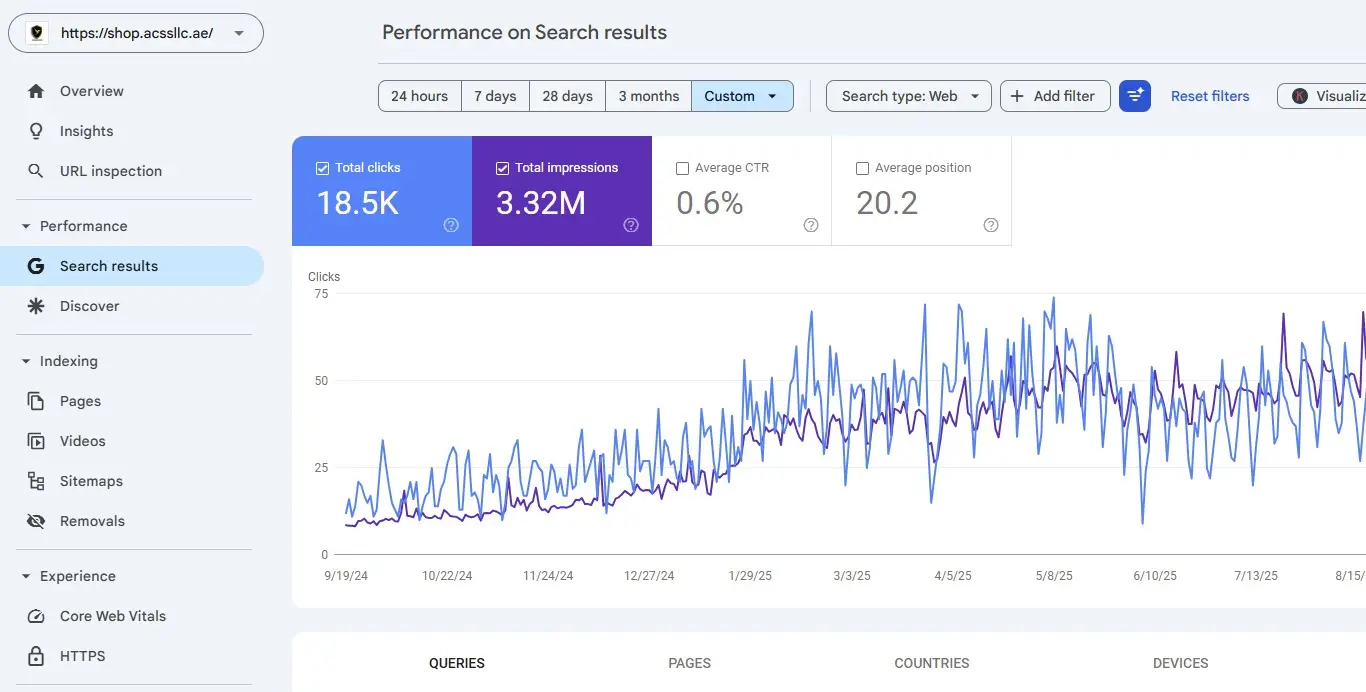This screenshot has height=692, width=1366.
Task: Uncheck the Total clicks checkbox
Action: click(x=322, y=167)
